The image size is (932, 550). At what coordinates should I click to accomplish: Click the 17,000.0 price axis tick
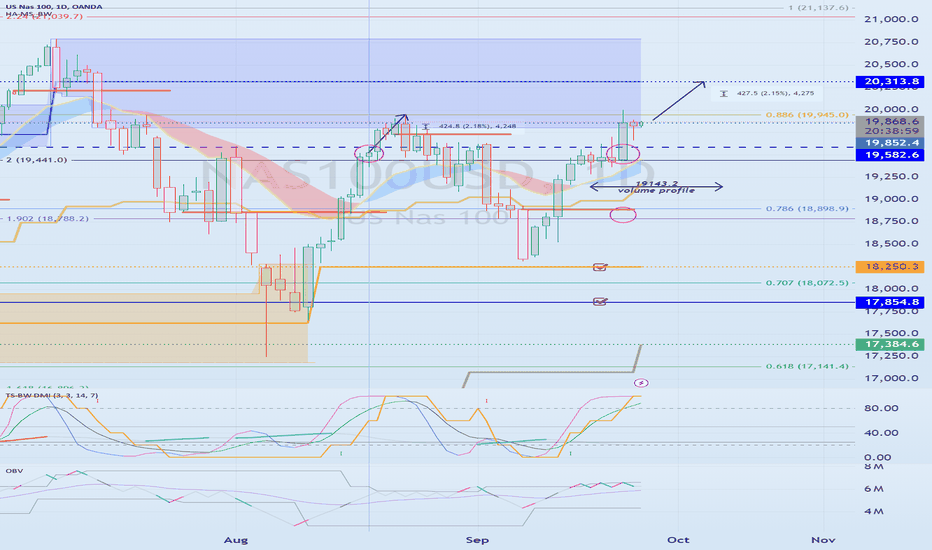coord(891,378)
